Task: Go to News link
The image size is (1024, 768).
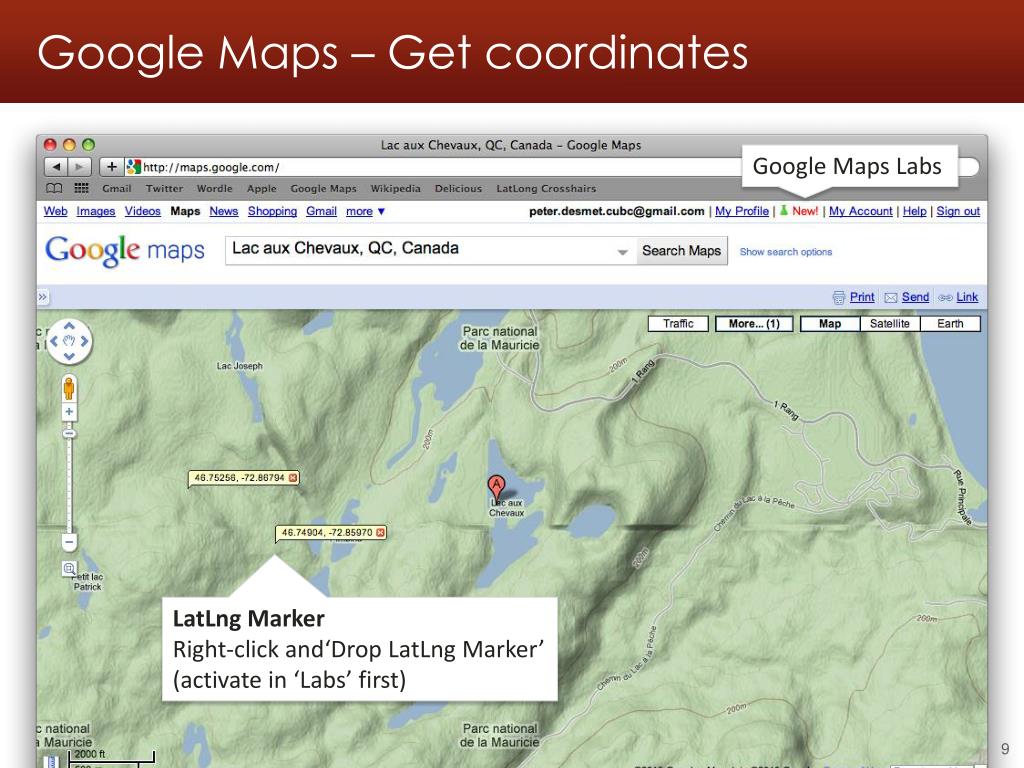Action: (223, 211)
